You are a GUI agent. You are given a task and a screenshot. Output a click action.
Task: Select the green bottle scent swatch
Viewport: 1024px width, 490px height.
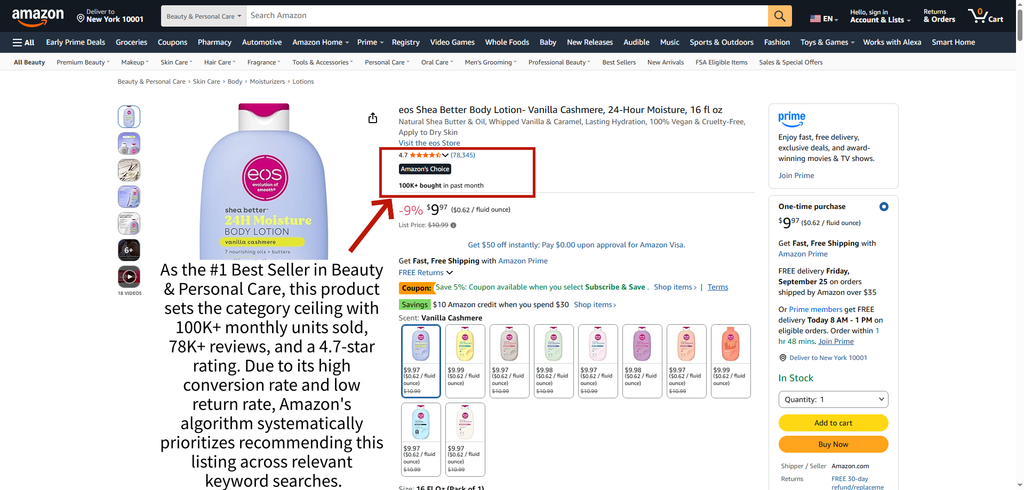(554, 361)
